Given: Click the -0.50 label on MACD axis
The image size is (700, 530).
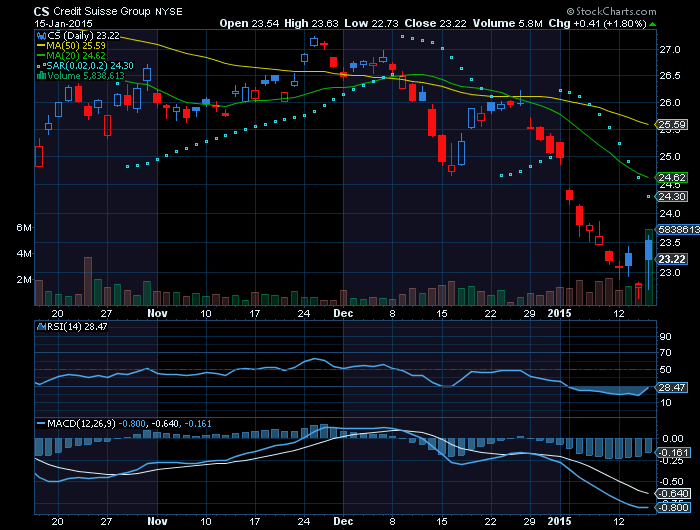Looking at the screenshot, I should pyautogui.click(x=671, y=481).
